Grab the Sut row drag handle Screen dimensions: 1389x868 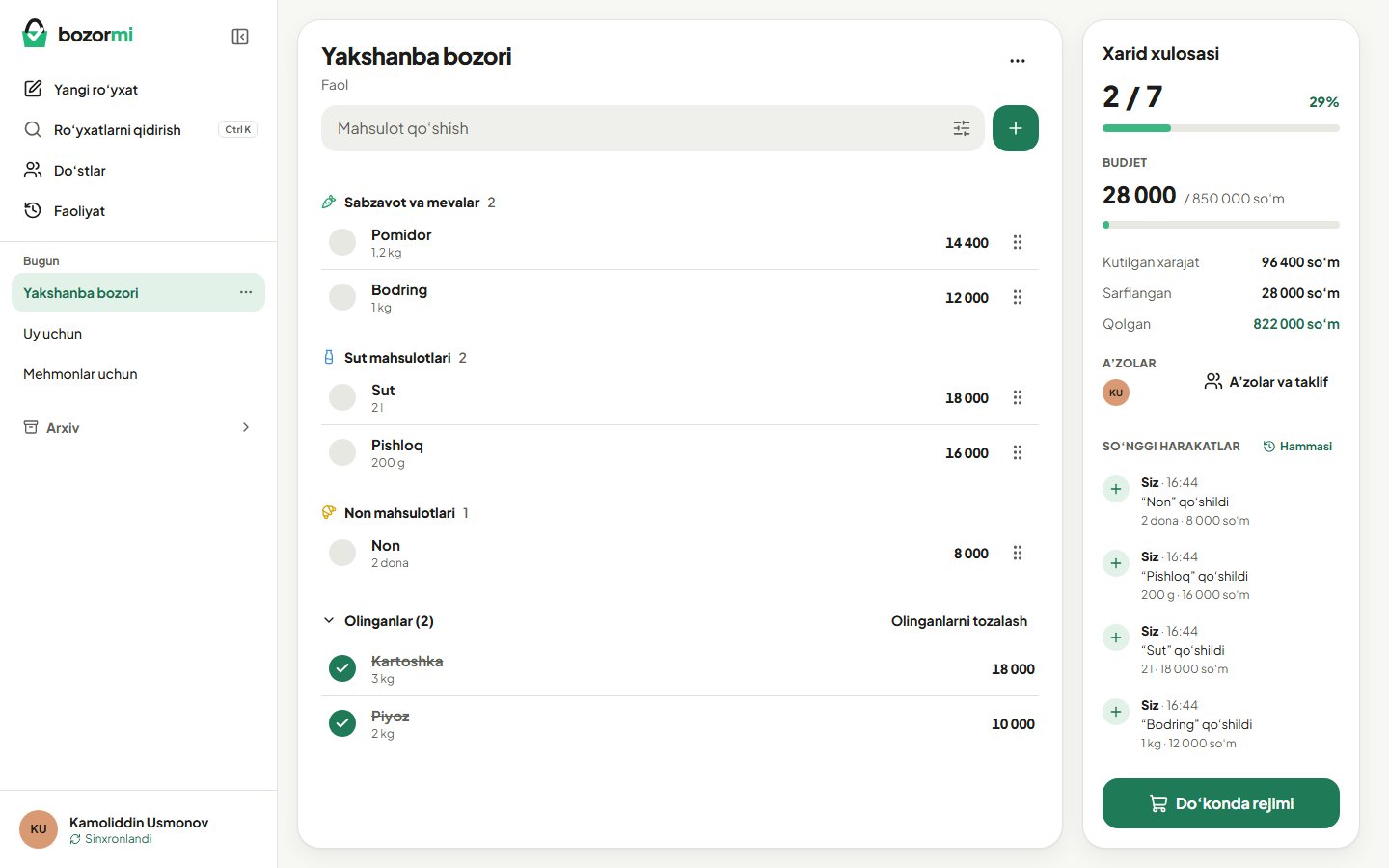(x=1018, y=397)
